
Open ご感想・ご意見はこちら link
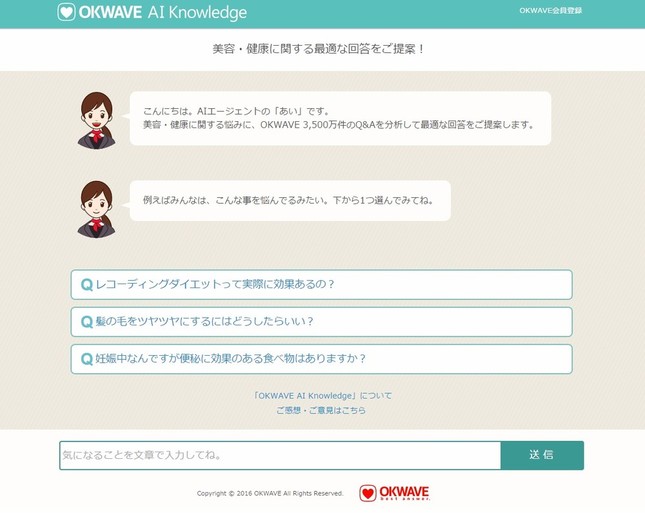(x=321, y=410)
